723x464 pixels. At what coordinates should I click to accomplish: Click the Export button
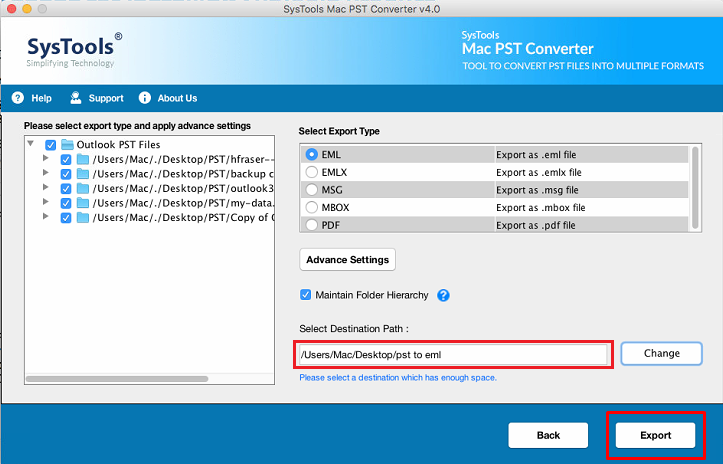pyautogui.click(x=655, y=435)
